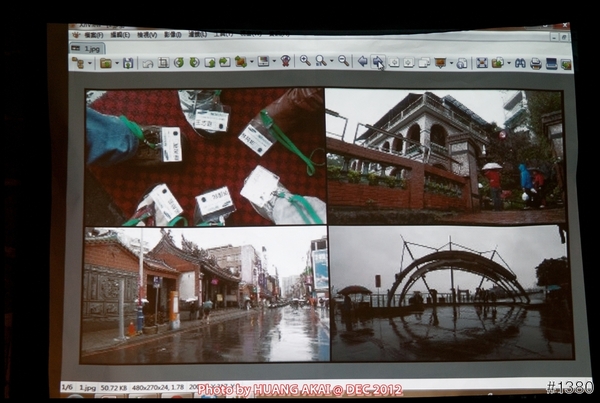Image resolution: width=600 pixels, height=403 pixels.
Task: Expand the zoom level dropdown arrow
Action: coord(331,61)
